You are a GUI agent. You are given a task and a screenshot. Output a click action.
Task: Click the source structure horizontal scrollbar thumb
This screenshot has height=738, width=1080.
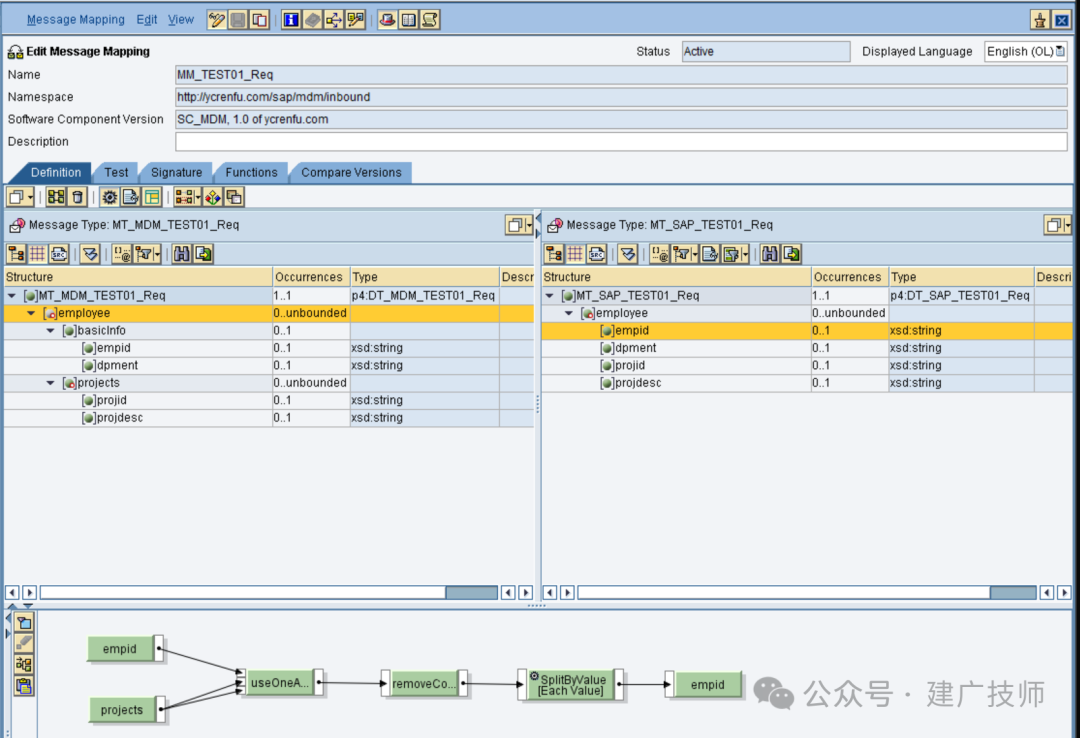pyautogui.click(x=471, y=593)
